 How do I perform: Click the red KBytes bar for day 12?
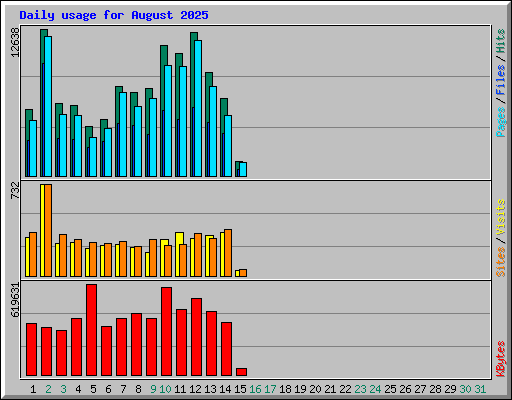[196, 337]
